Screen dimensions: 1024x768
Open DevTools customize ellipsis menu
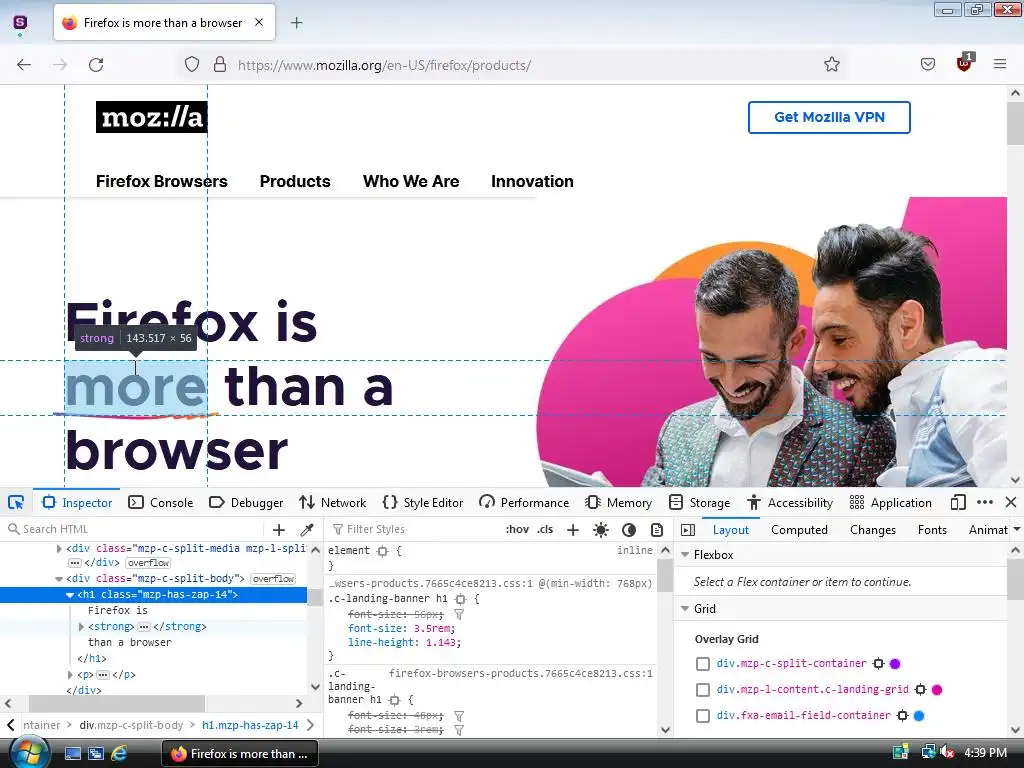[985, 502]
